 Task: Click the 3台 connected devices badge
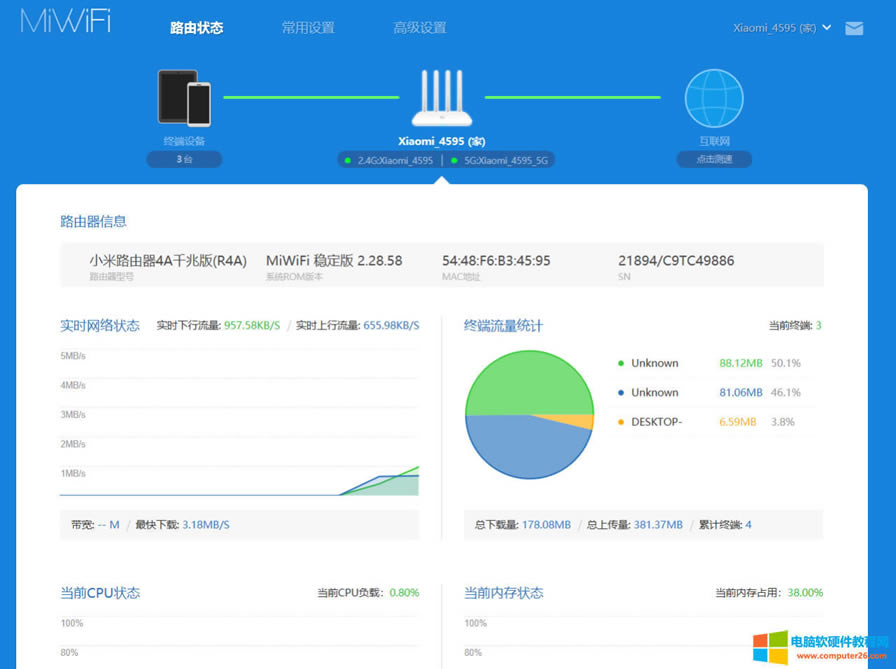pos(184,159)
